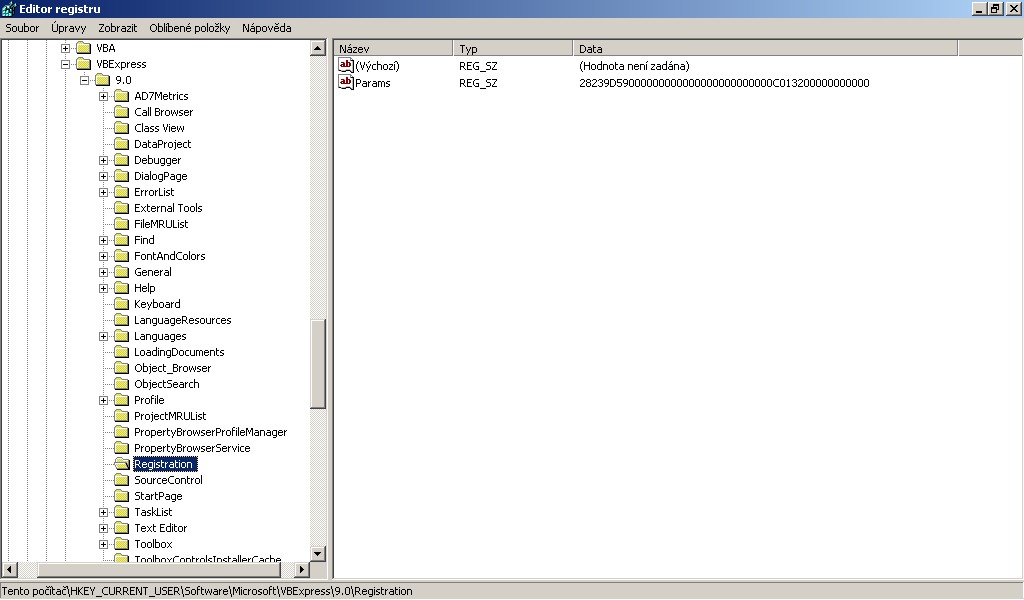Image resolution: width=1024 pixels, height=600 pixels.
Task: Click the (Výchozí) default value icon
Action: [x=346, y=66]
